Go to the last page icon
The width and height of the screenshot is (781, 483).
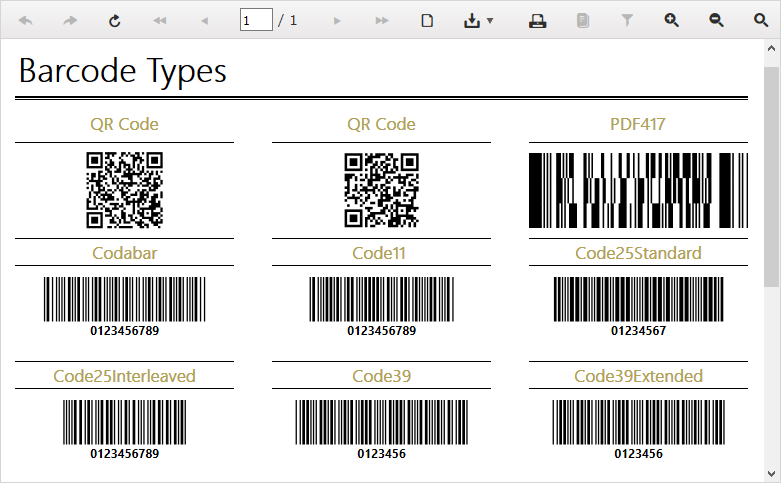tap(382, 20)
